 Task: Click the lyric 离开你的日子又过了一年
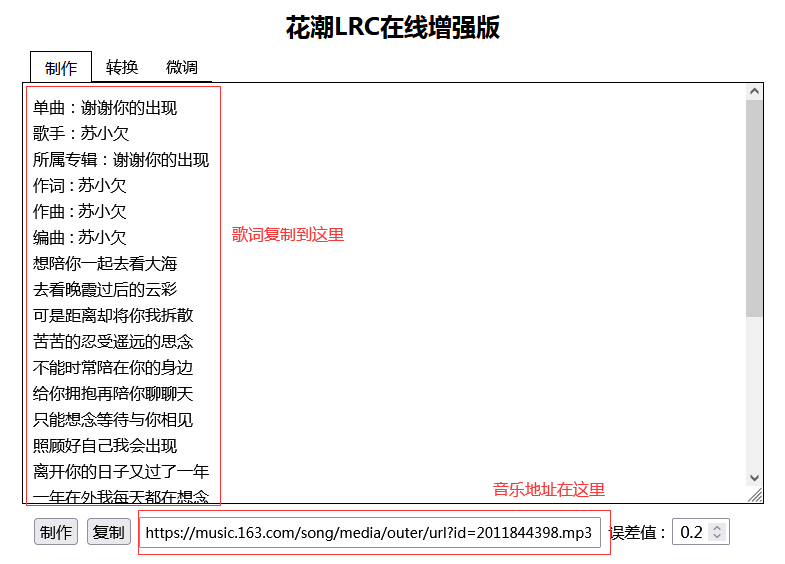[x=121, y=471]
